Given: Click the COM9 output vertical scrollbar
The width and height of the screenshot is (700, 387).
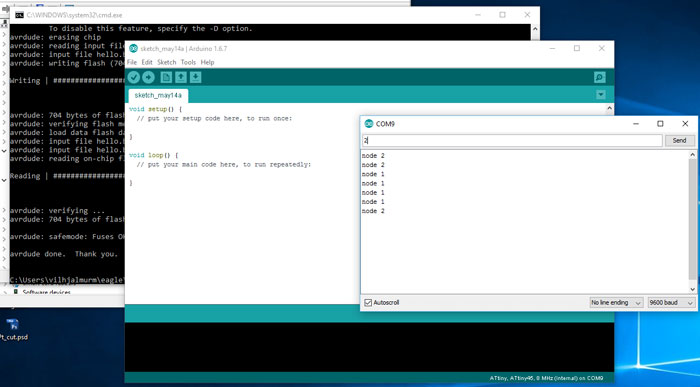Looking at the screenshot, I should click(x=692, y=219).
